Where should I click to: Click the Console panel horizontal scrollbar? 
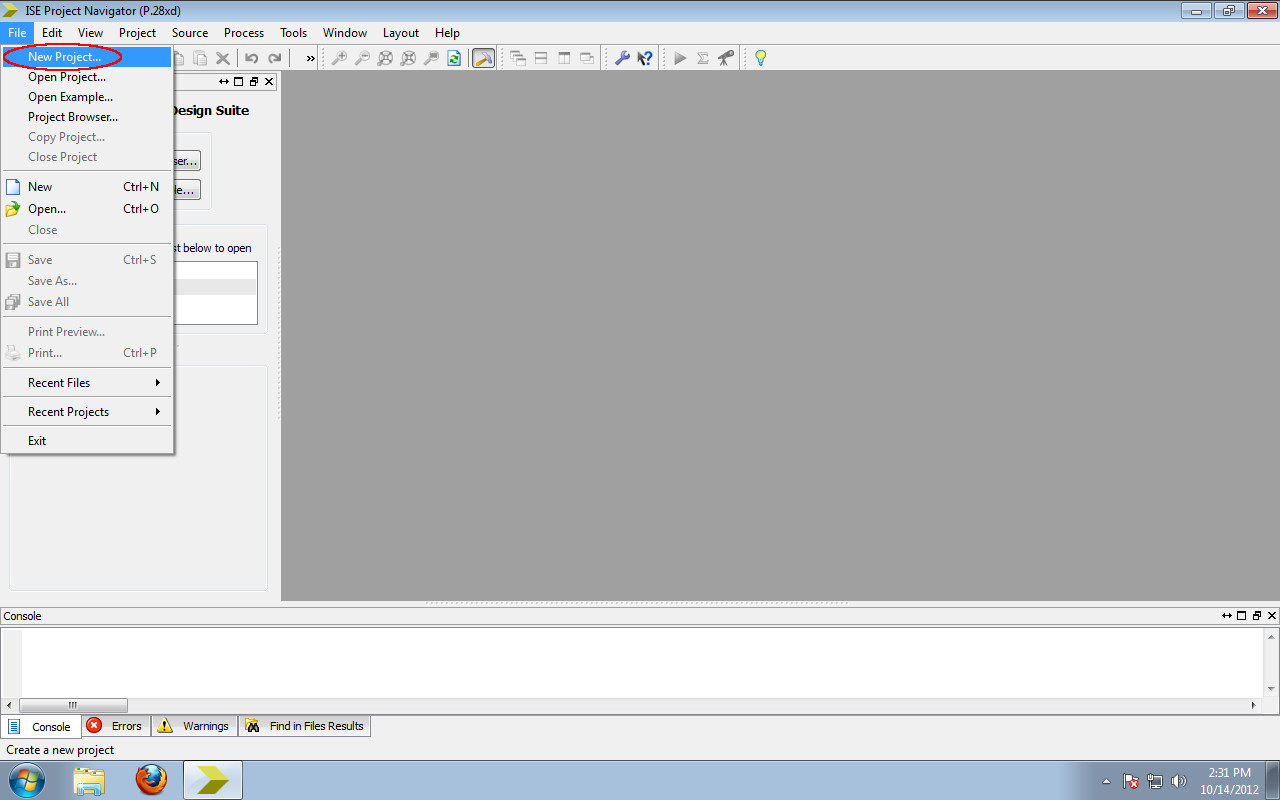(72, 705)
